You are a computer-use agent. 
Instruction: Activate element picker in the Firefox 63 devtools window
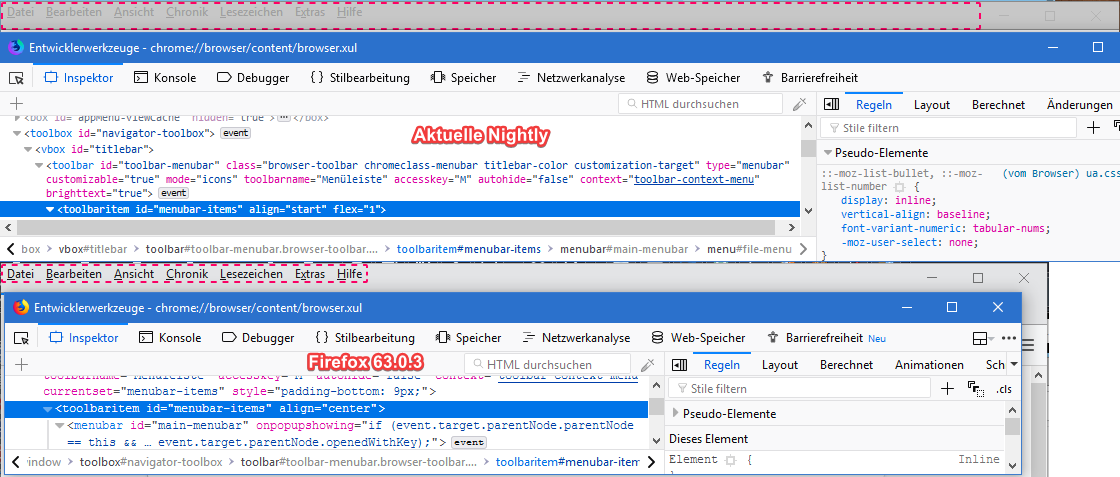click(21, 338)
